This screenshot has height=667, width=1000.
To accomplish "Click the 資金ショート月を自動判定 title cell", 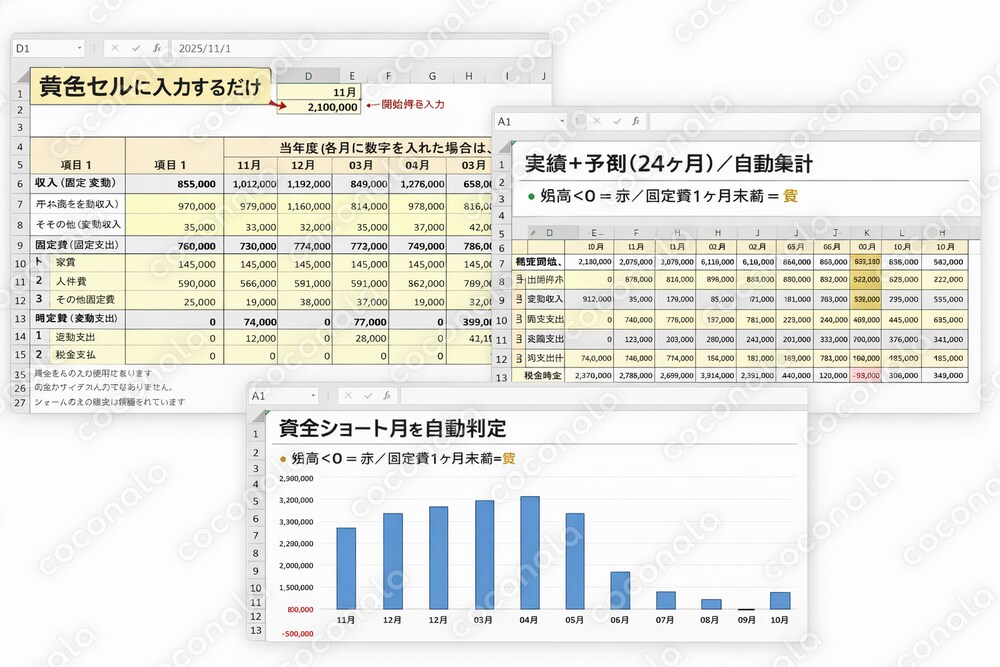I will 392,429.
